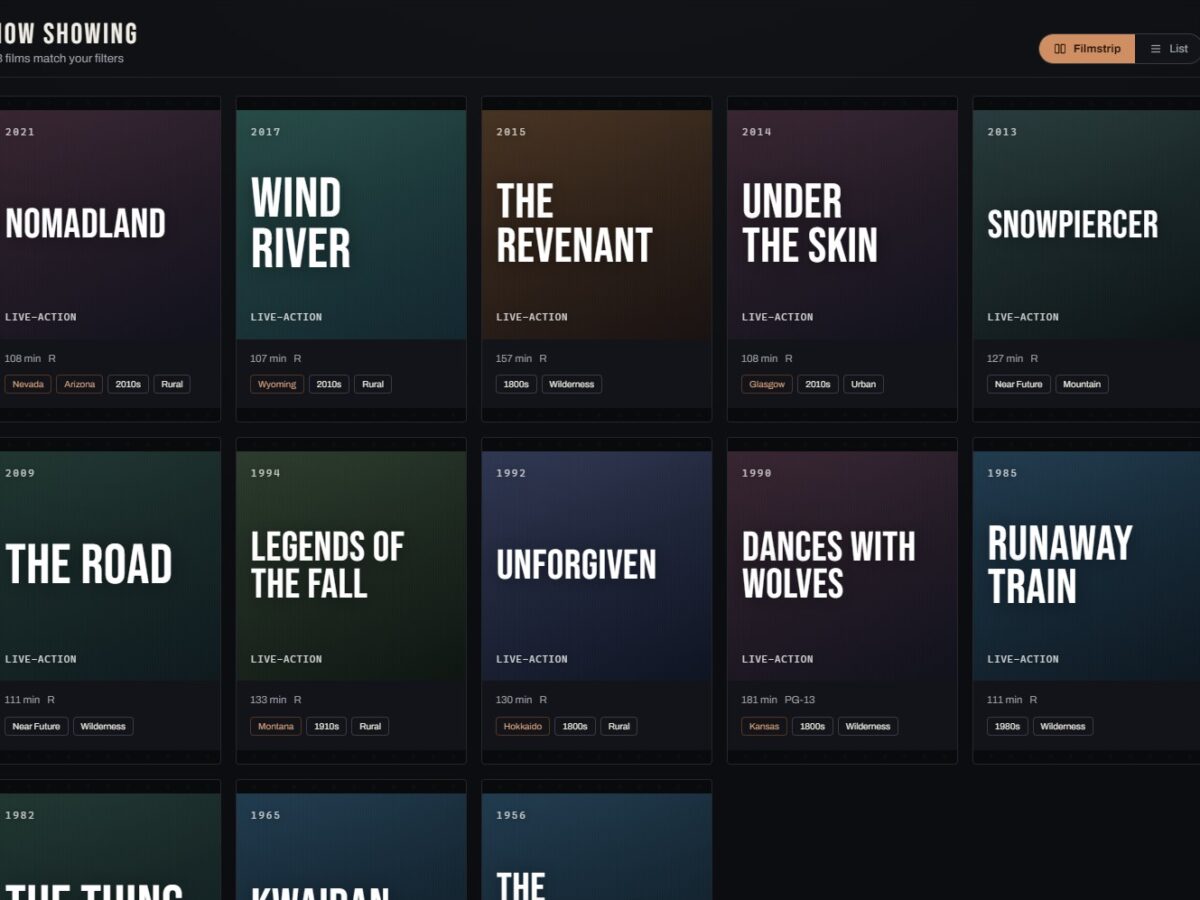The height and width of the screenshot is (900, 1200).
Task: Select 2010s tag on Under the Skin
Action: (818, 384)
